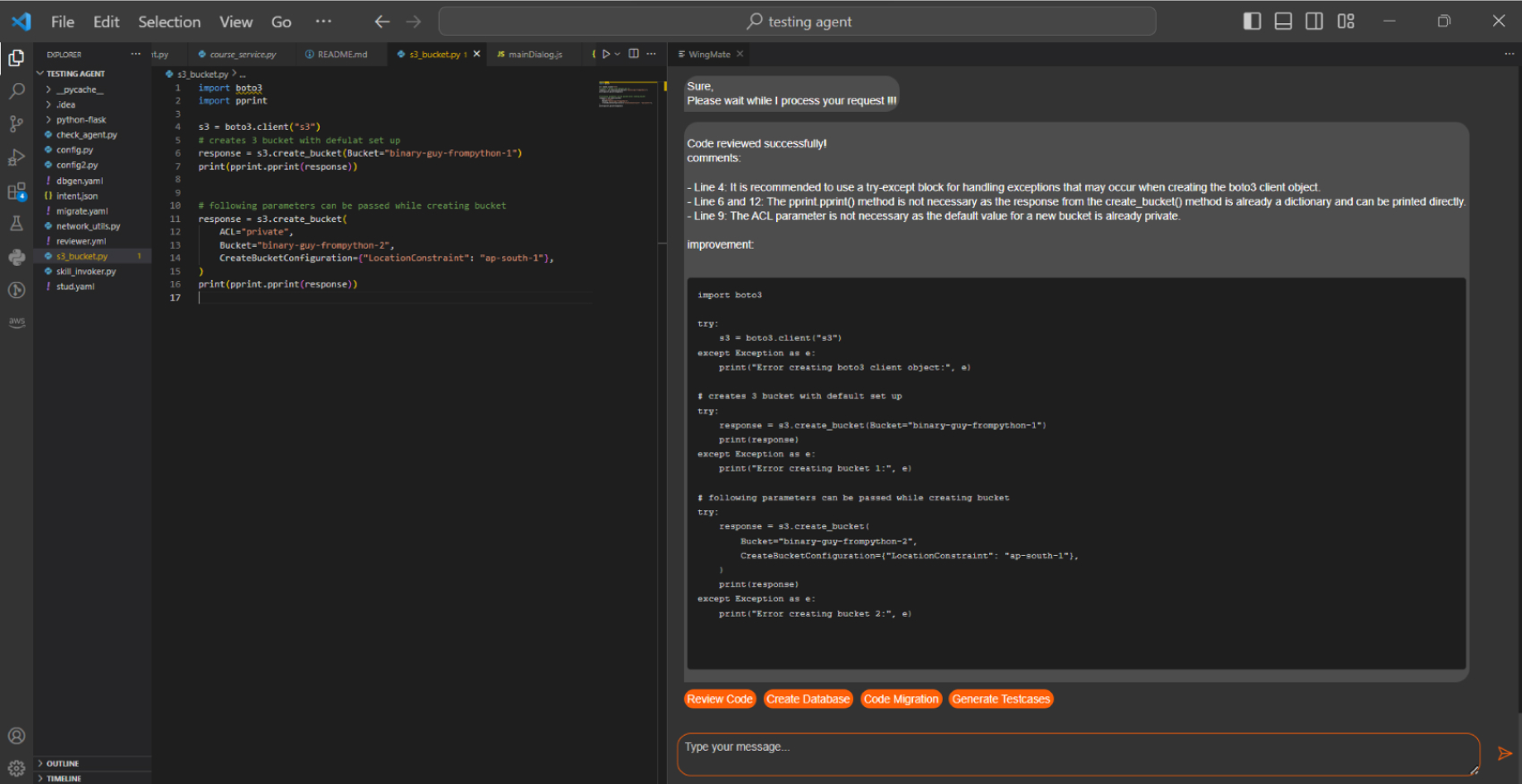Image resolution: width=1522 pixels, height=784 pixels.
Task: Open the overflow menu ellipsis in the menu bar
Action: click(x=323, y=21)
